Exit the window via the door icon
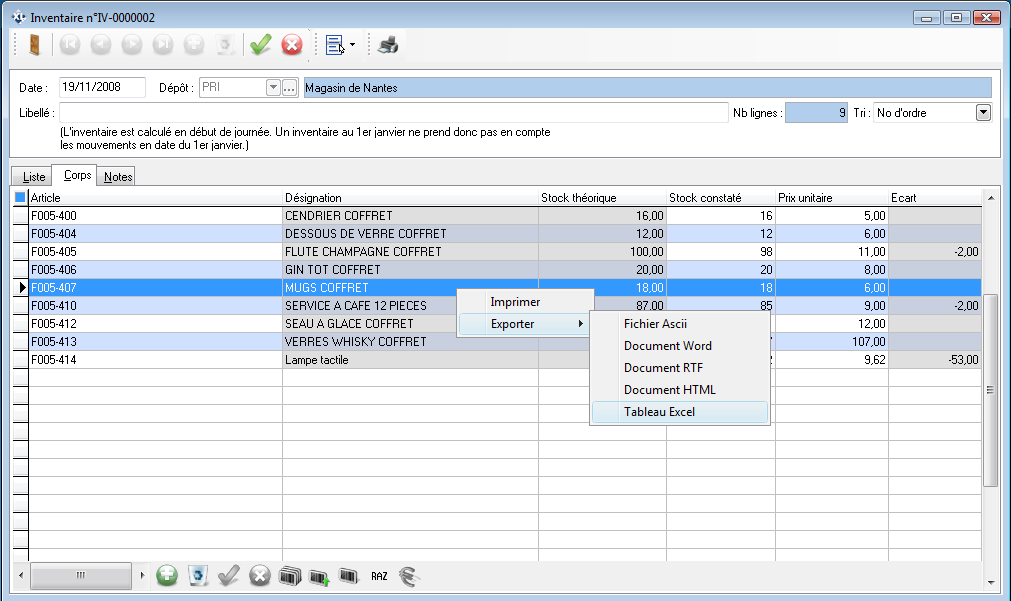 tap(34, 43)
